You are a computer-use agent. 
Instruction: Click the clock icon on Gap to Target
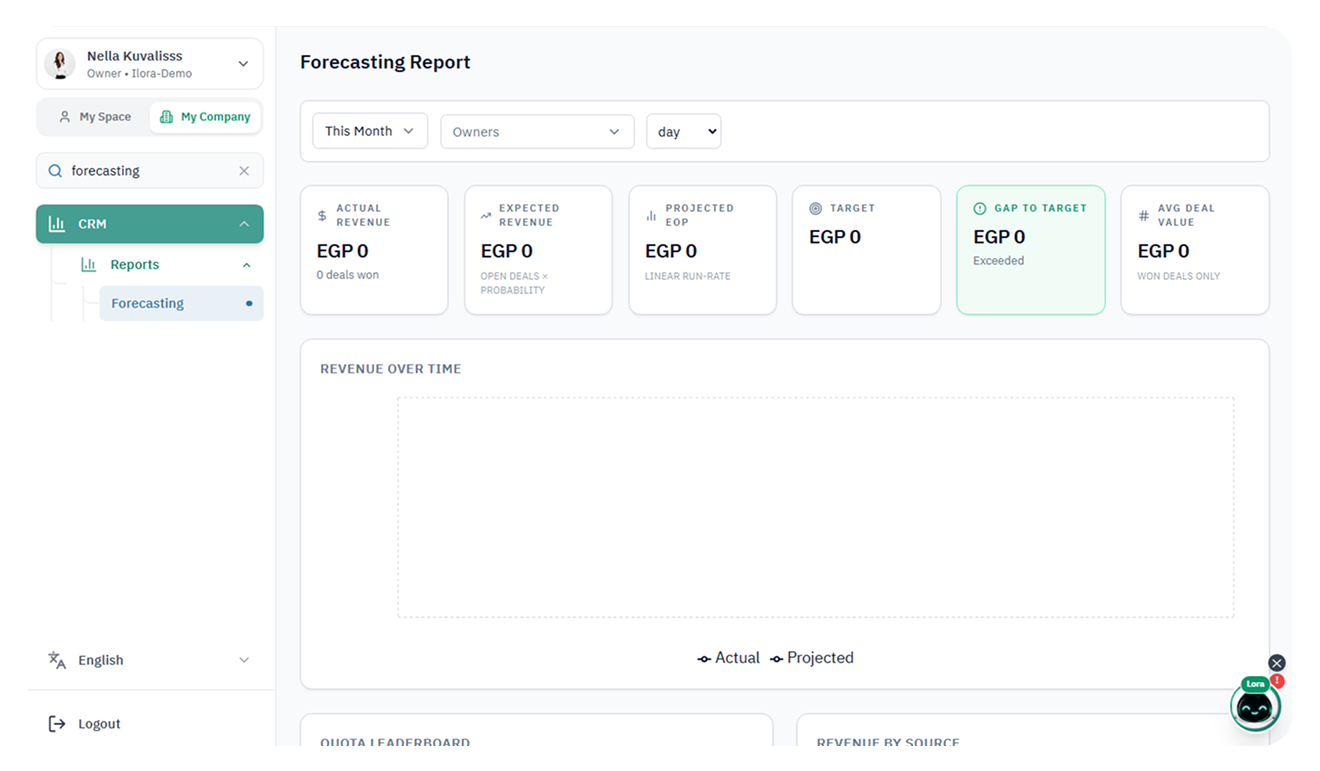pyautogui.click(x=980, y=208)
